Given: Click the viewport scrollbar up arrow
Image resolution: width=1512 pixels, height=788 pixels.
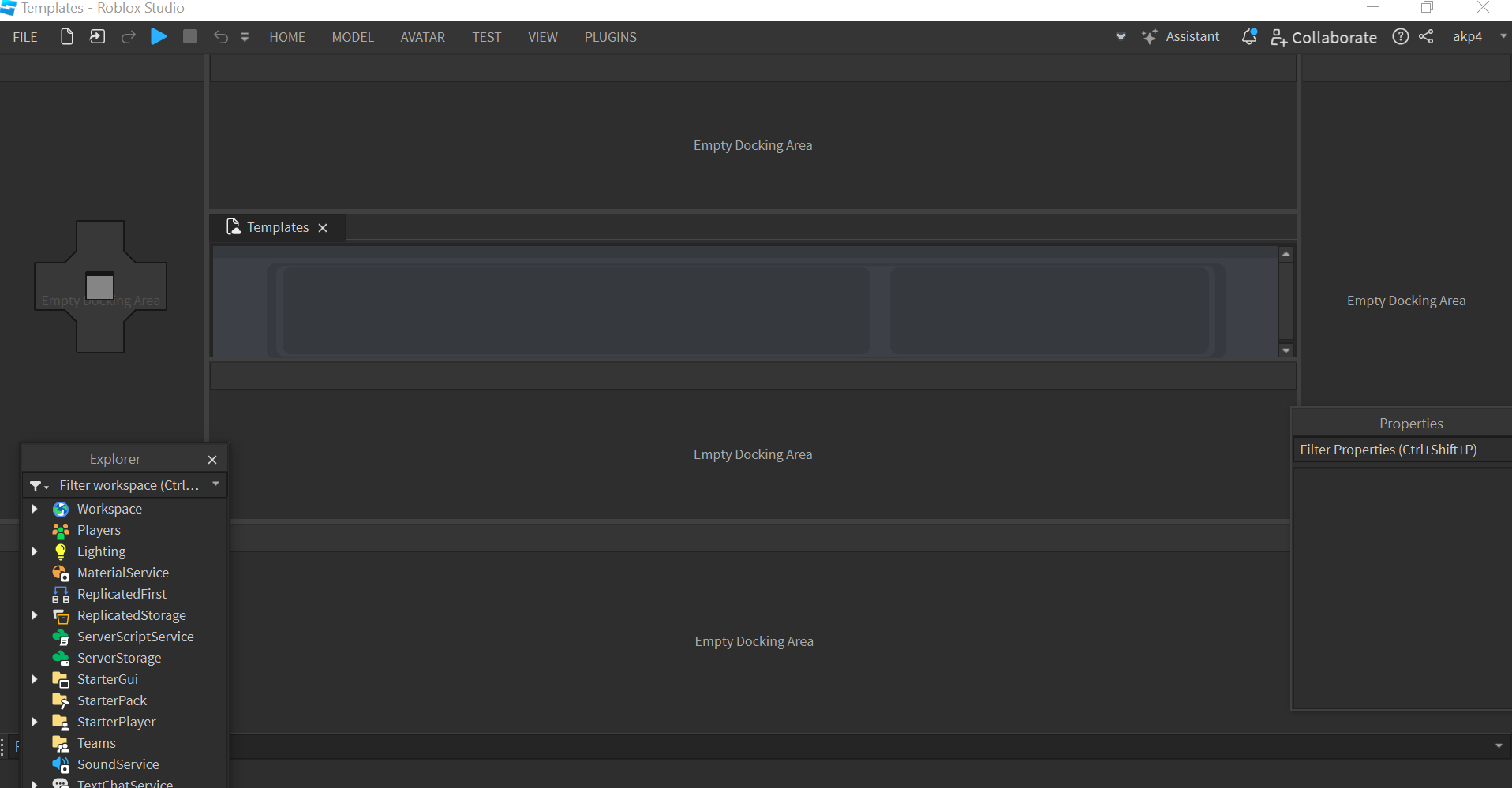Looking at the screenshot, I should coord(1286,254).
